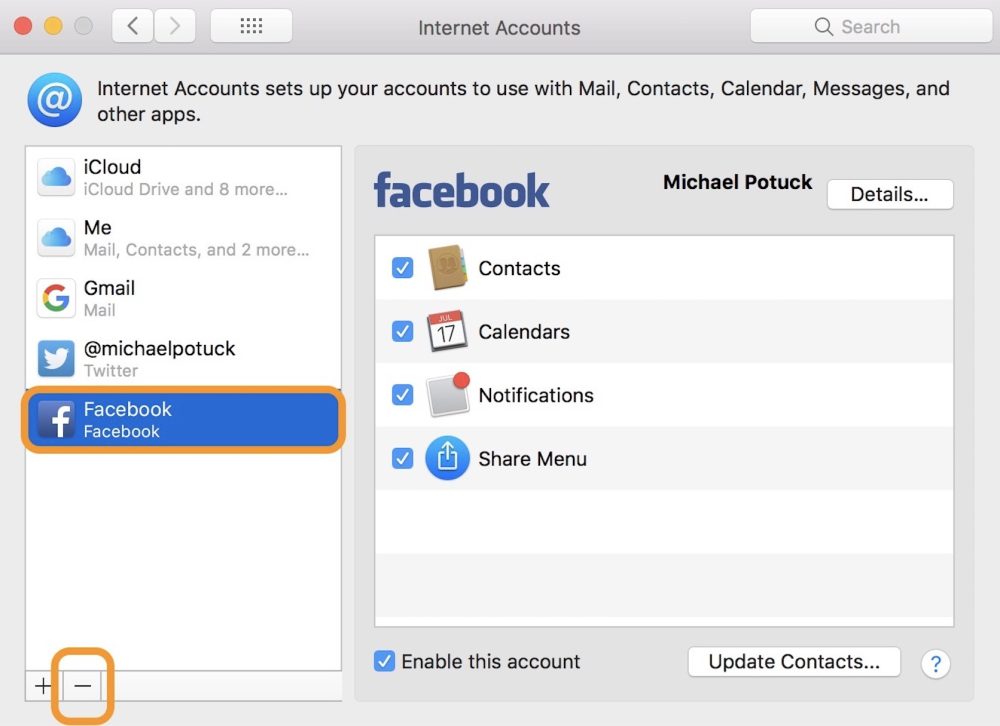Click the Share Menu icon
Viewport: 1000px width, 726px height.
click(x=447, y=459)
